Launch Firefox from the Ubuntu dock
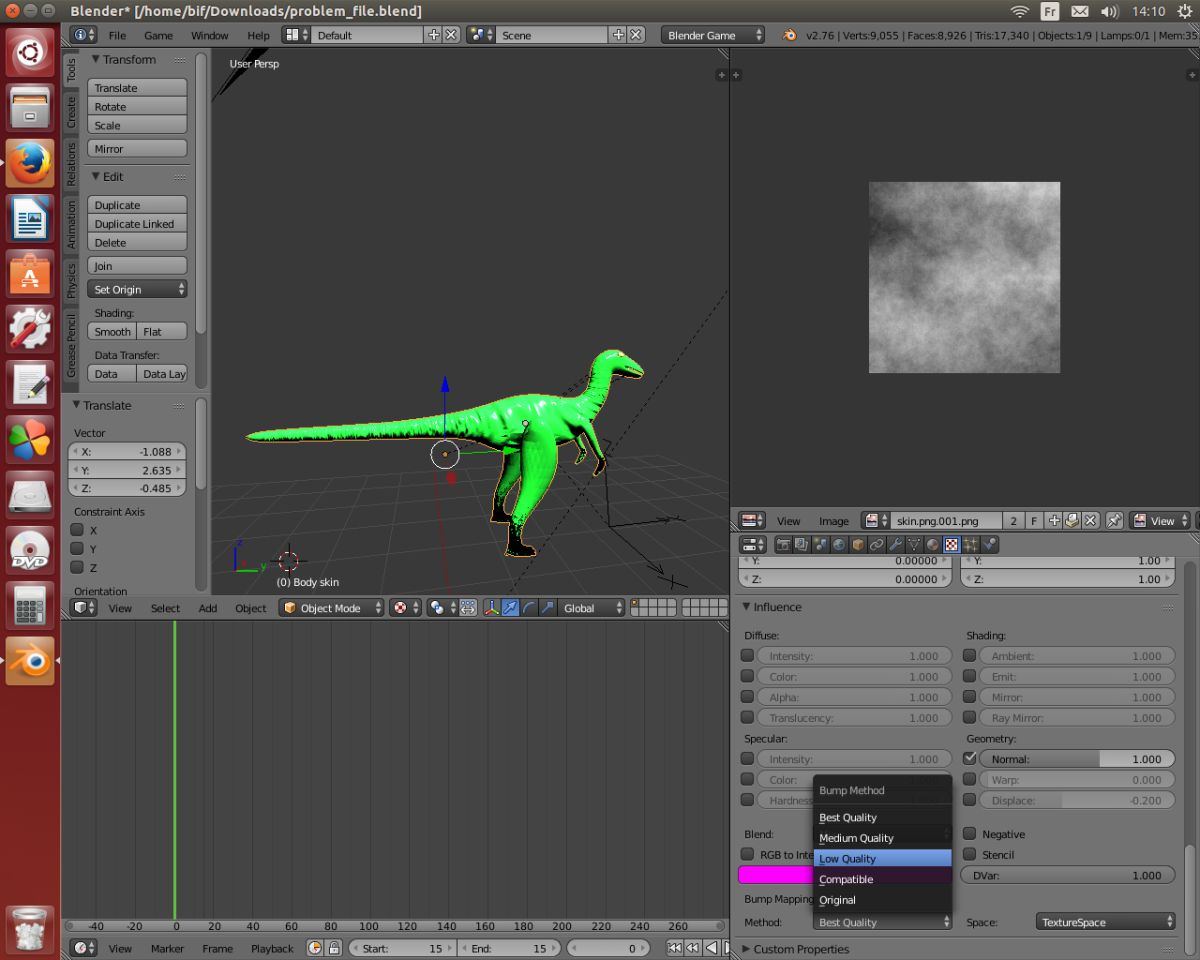This screenshot has width=1200, height=960. (30, 163)
